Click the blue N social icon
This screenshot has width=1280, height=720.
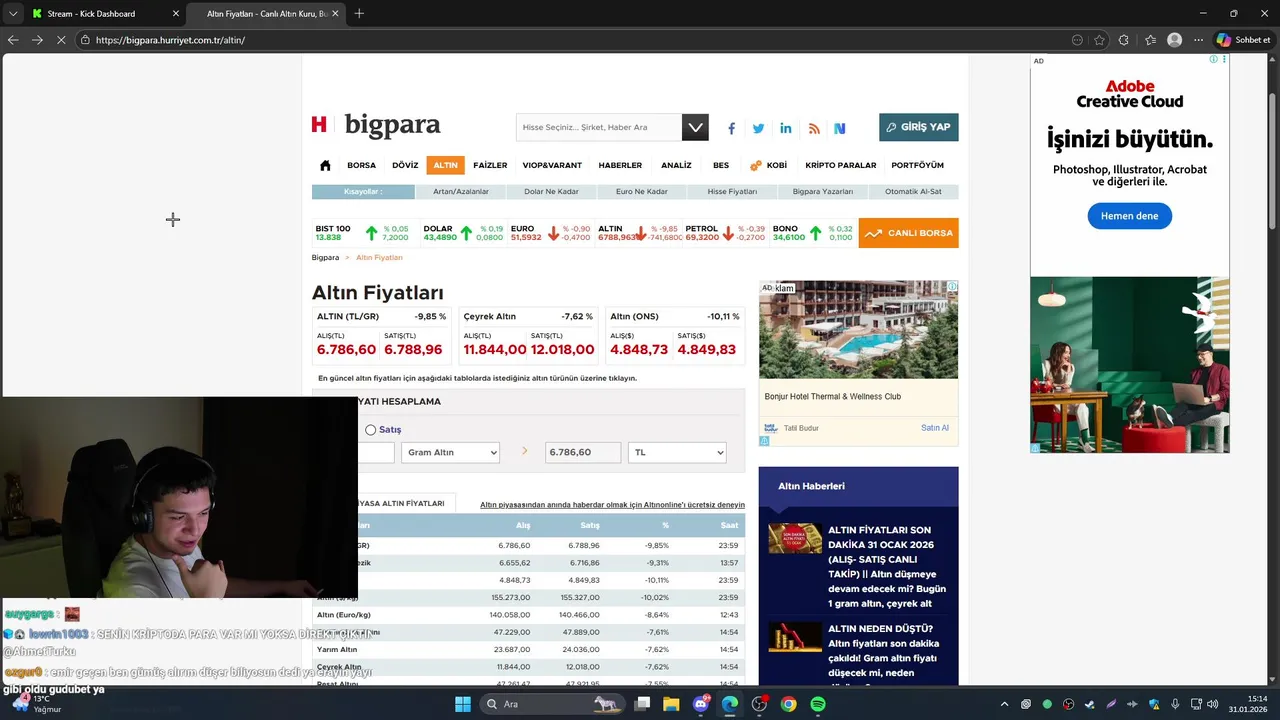(x=840, y=128)
